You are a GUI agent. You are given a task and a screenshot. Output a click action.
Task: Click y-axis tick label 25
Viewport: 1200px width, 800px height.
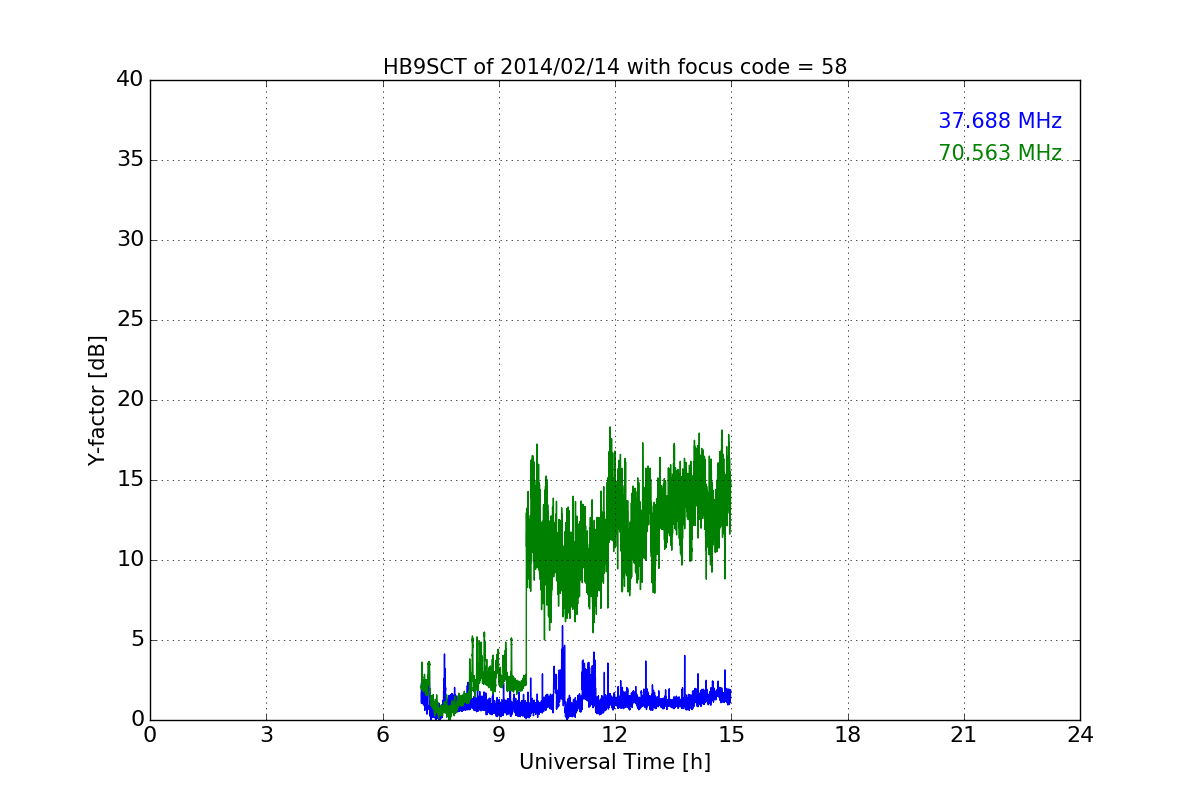[130, 320]
